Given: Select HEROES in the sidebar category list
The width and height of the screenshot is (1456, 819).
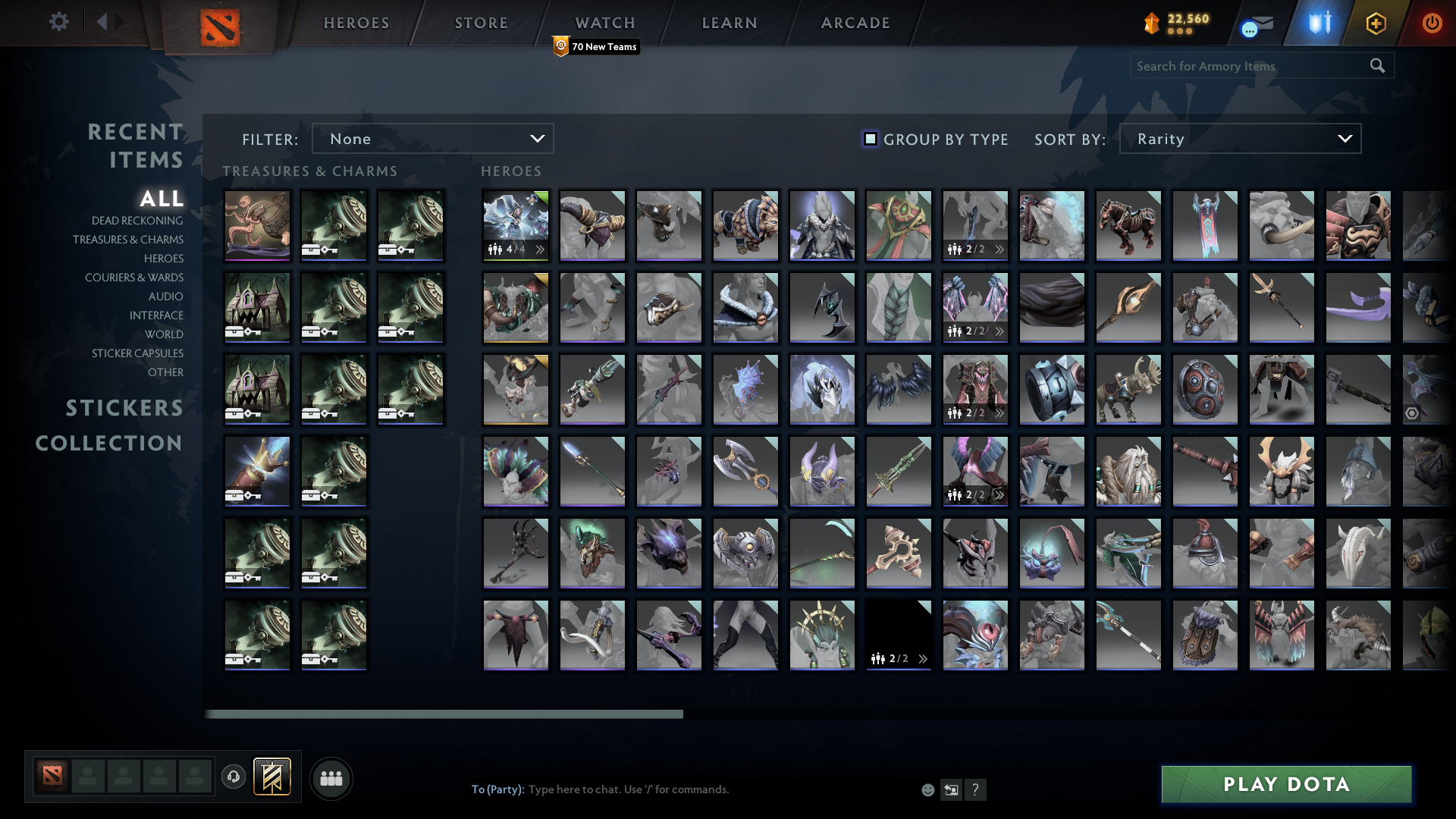Looking at the screenshot, I should click(165, 259).
